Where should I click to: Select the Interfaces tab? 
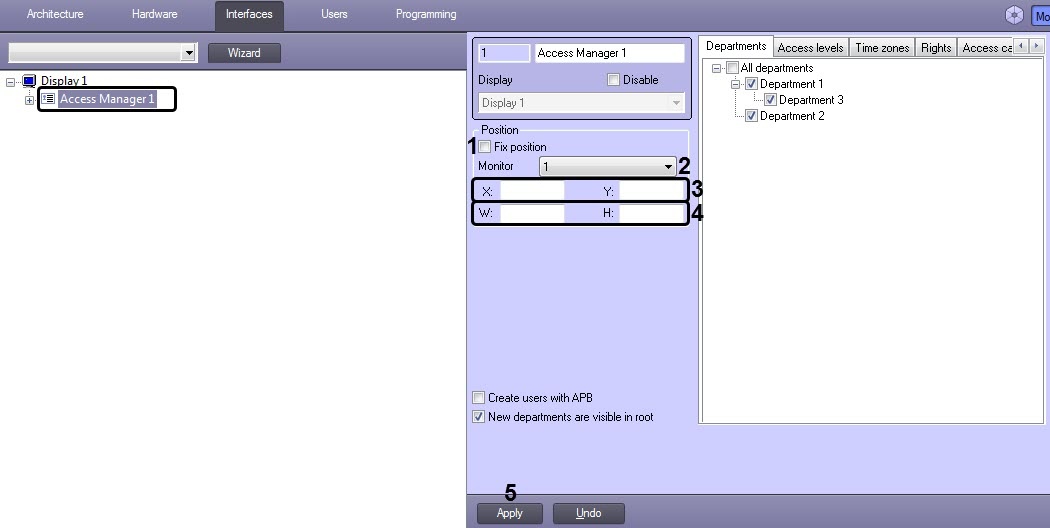(249, 15)
